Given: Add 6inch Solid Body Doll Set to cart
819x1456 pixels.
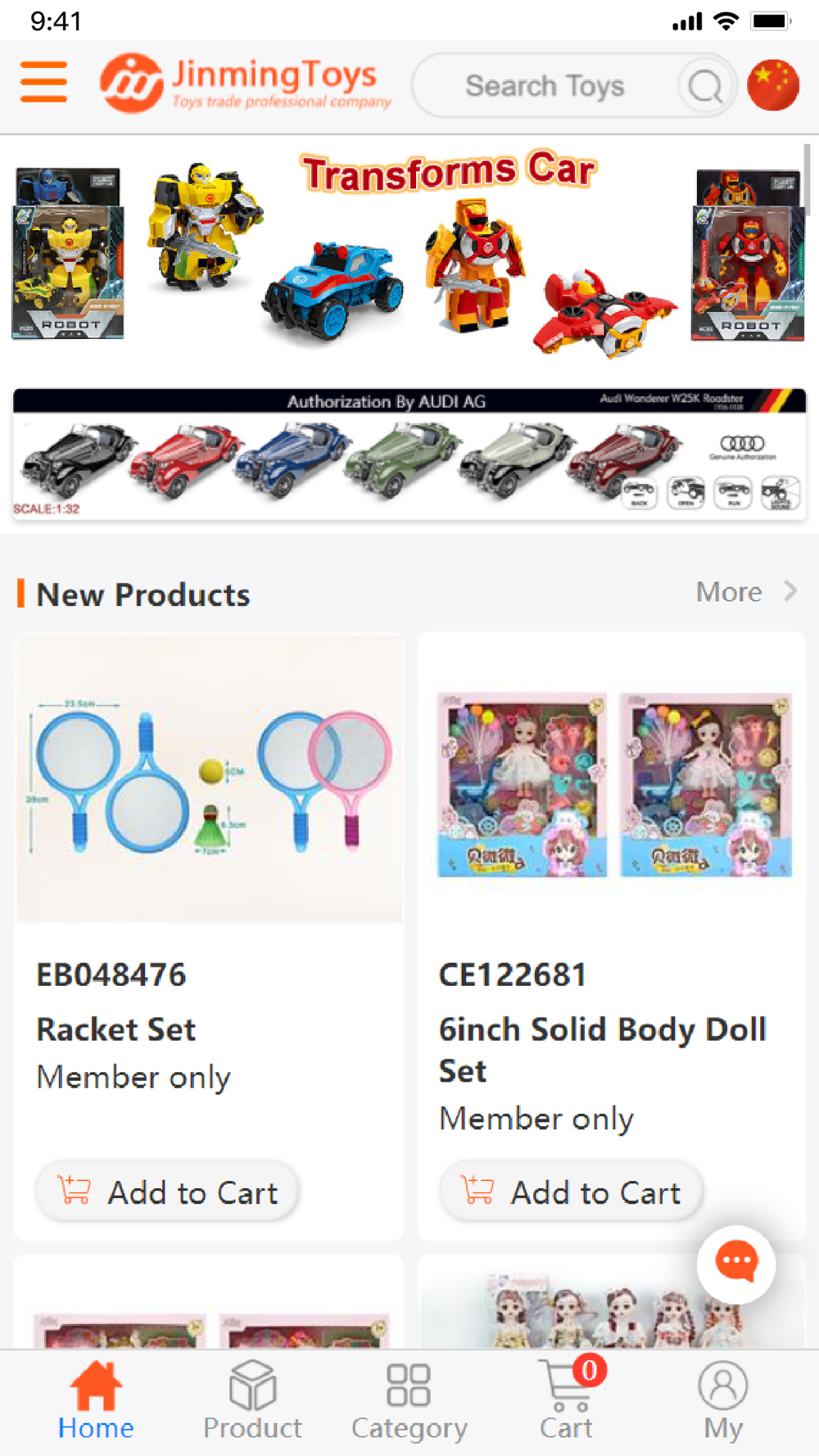Looking at the screenshot, I should (x=570, y=1191).
